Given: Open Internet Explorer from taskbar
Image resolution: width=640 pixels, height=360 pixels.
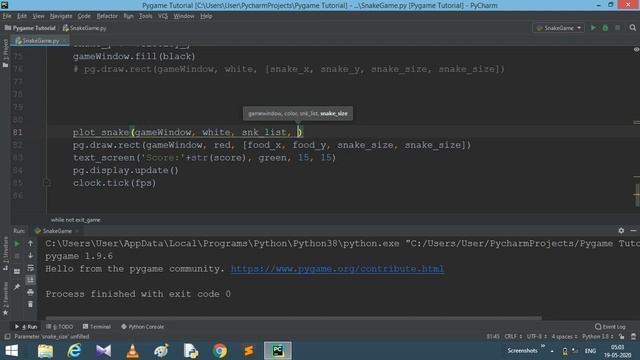Looking at the screenshot, I should coord(74,351).
